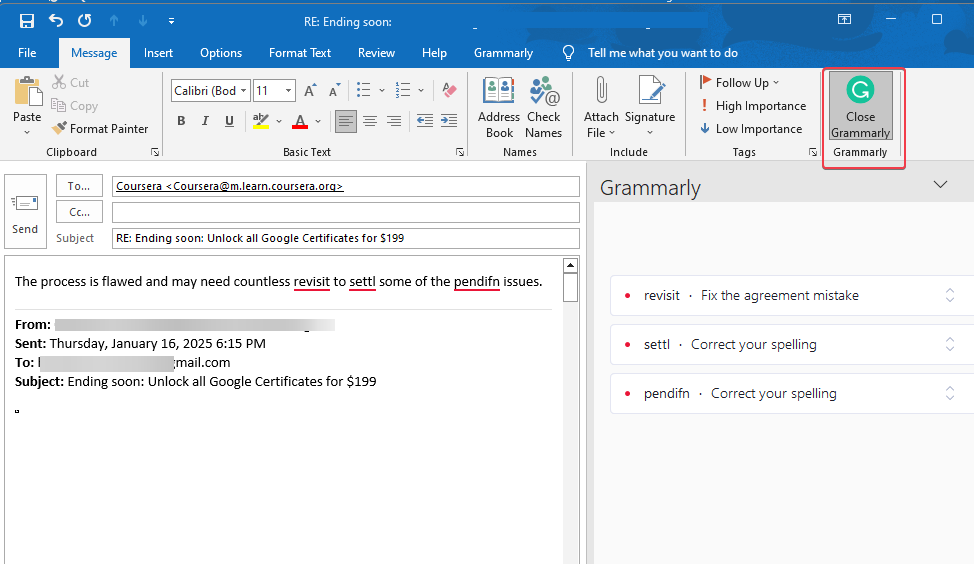Align text right

(394, 121)
